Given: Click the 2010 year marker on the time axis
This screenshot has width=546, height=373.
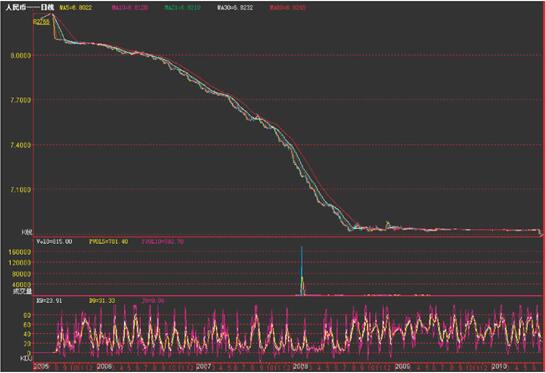Looking at the screenshot, I should pyautogui.click(x=499, y=366).
